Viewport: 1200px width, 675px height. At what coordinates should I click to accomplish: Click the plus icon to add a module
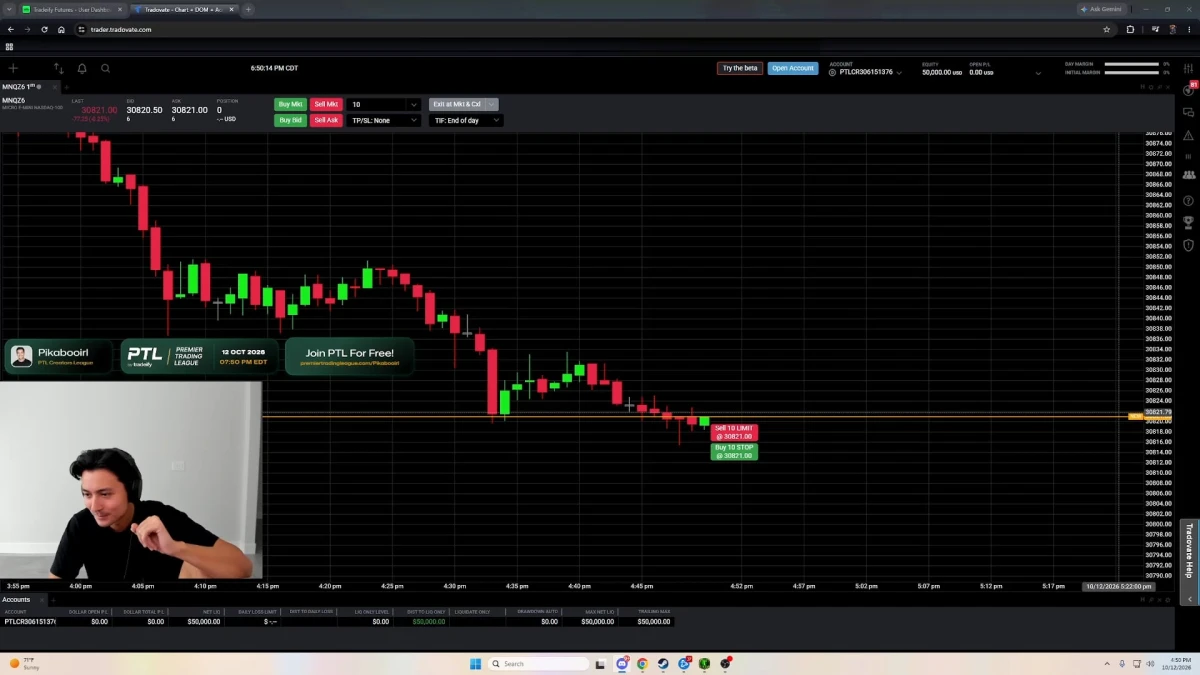pyautogui.click(x=13, y=68)
